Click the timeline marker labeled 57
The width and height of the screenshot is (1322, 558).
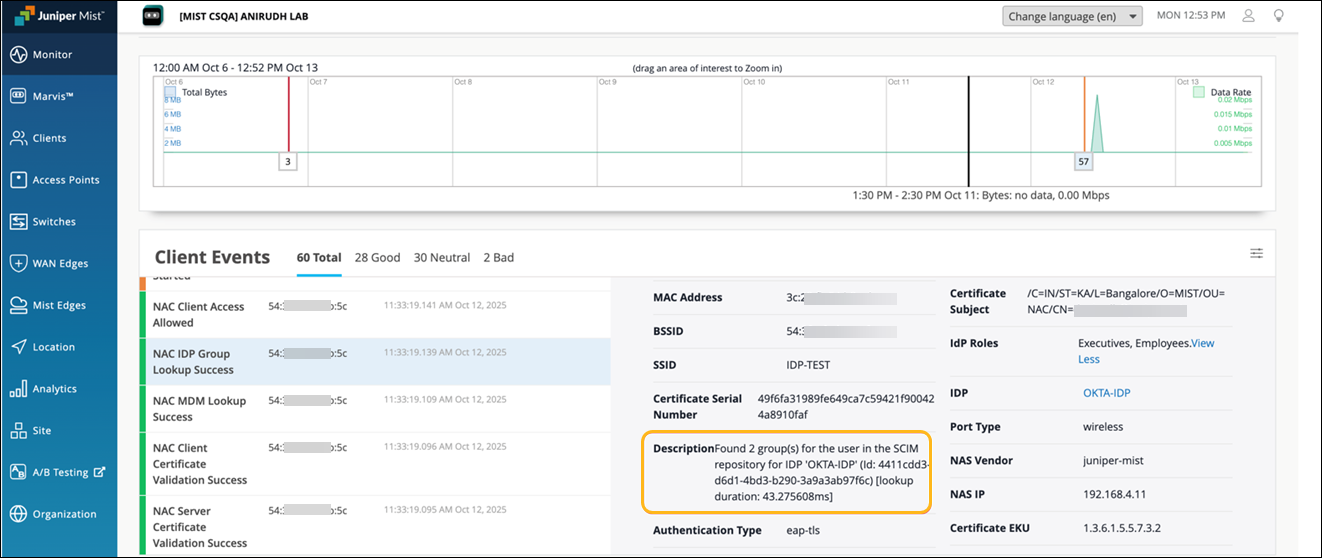(1083, 161)
